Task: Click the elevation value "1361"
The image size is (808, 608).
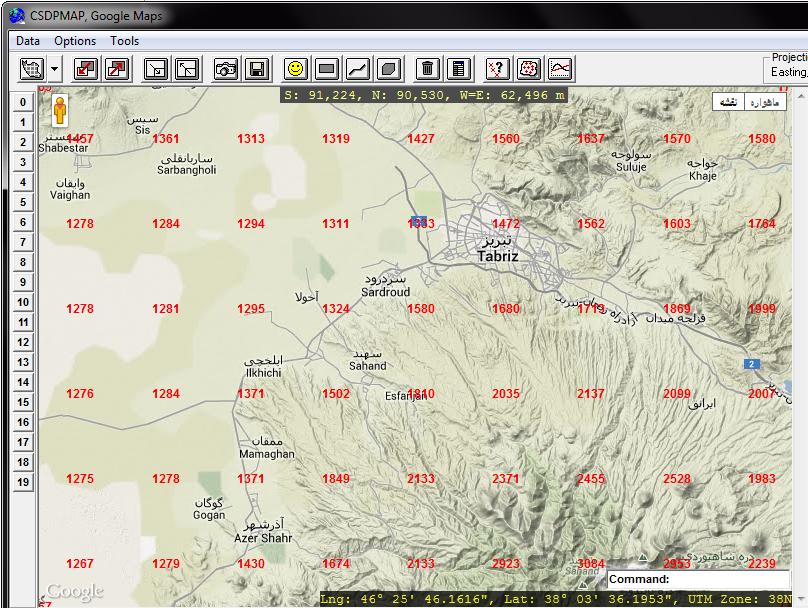Action: pos(165,139)
